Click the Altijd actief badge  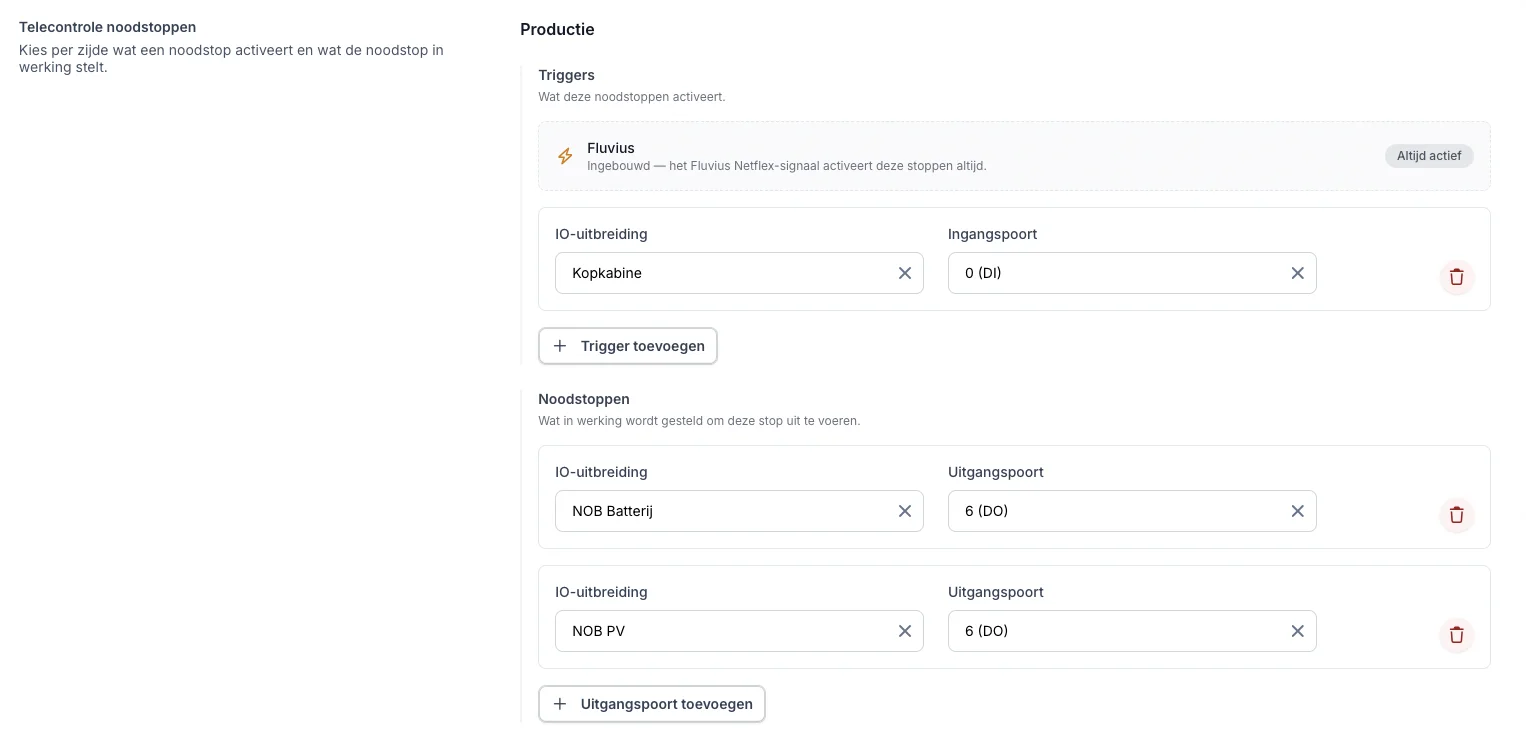1429,156
